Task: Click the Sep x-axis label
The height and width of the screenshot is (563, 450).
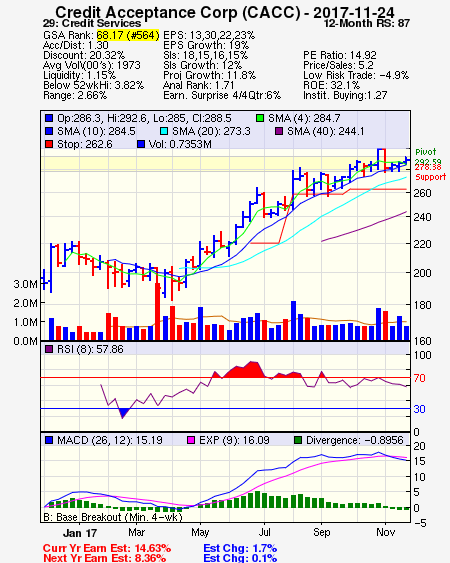Action: pyautogui.click(x=321, y=532)
